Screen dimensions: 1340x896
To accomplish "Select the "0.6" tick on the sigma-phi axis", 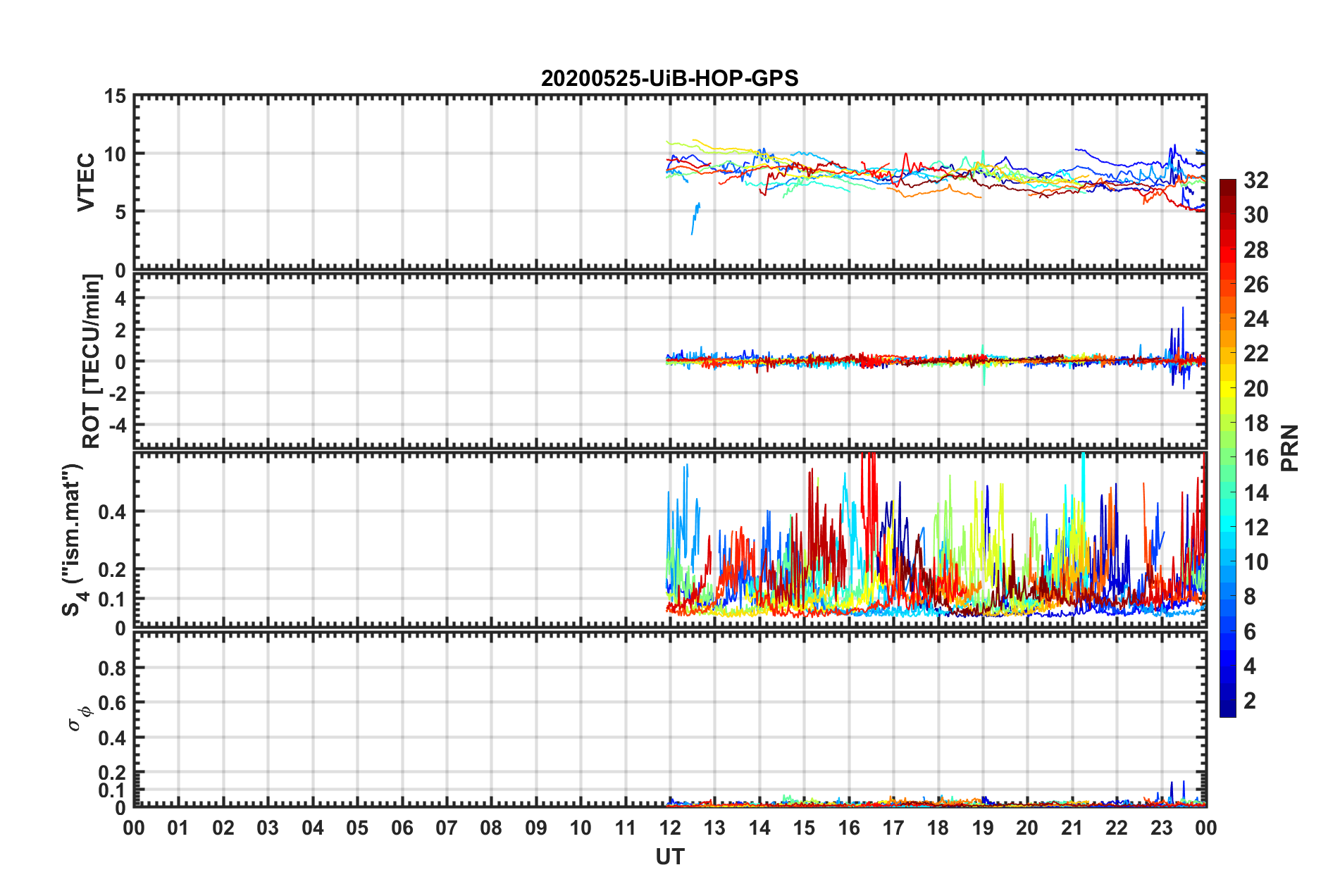I will [113, 703].
